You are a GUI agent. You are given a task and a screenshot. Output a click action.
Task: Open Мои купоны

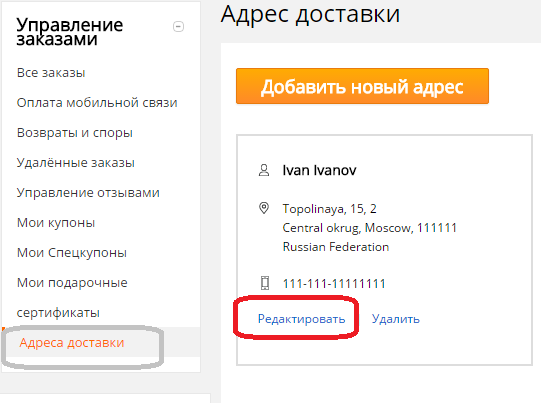[x=56, y=223]
